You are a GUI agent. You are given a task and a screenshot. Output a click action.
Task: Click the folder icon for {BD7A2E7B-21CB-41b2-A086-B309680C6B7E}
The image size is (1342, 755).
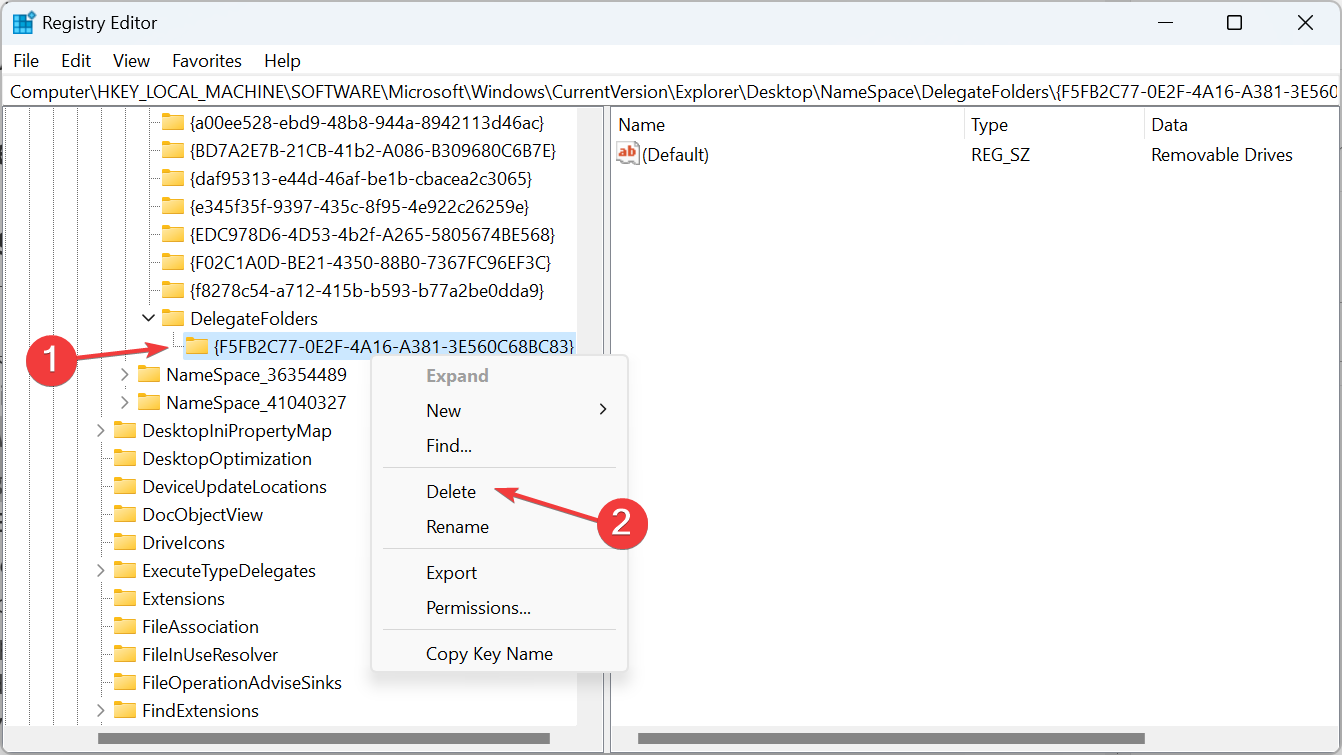(173, 151)
